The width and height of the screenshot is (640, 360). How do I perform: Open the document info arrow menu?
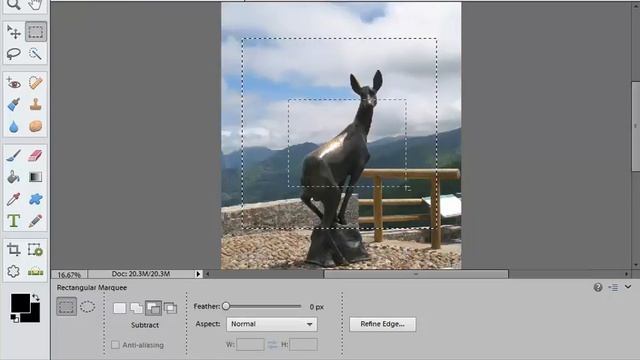[198, 274]
